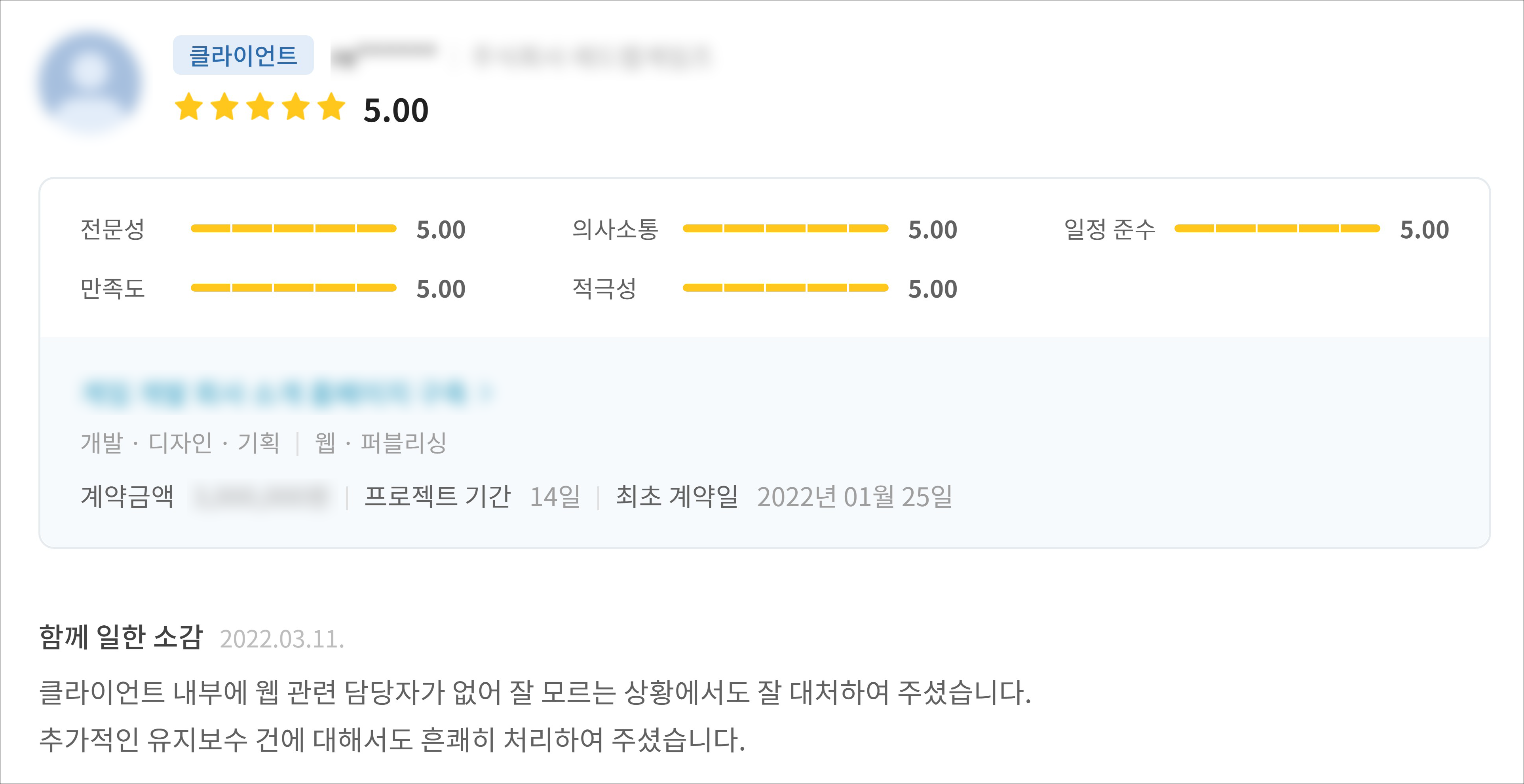Image resolution: width=1524 pixels, height=784 pixels.
Task: Click the 함께 일한 소감 heading
Action: (x=121, y=637)
